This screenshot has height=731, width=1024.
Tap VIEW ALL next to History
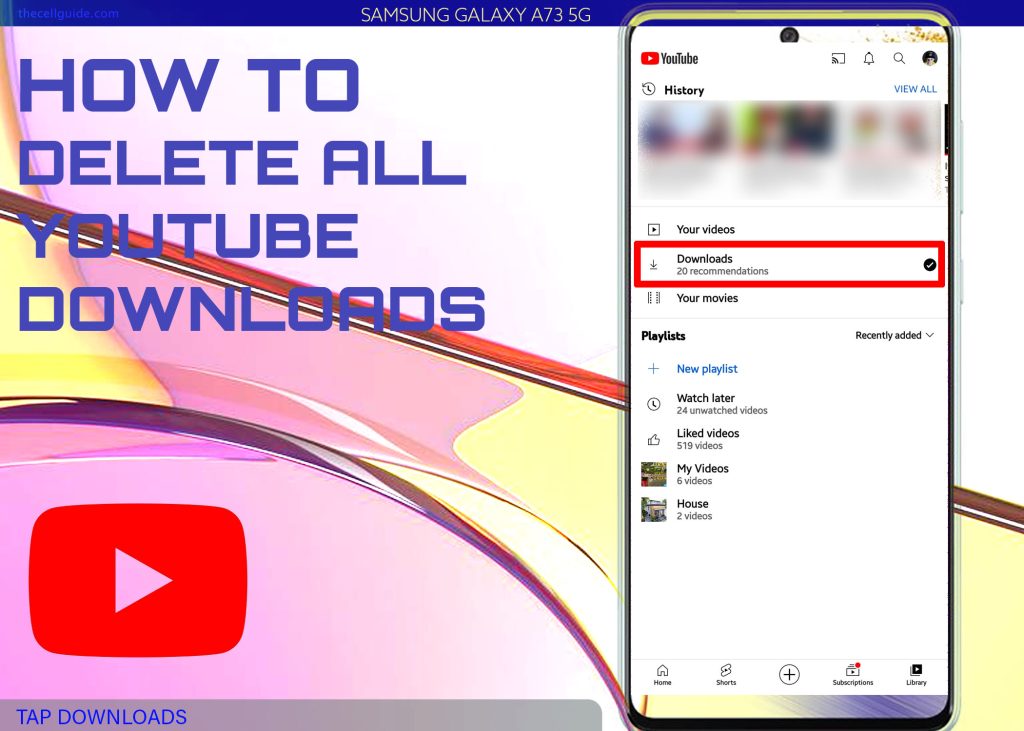point(915,89)
